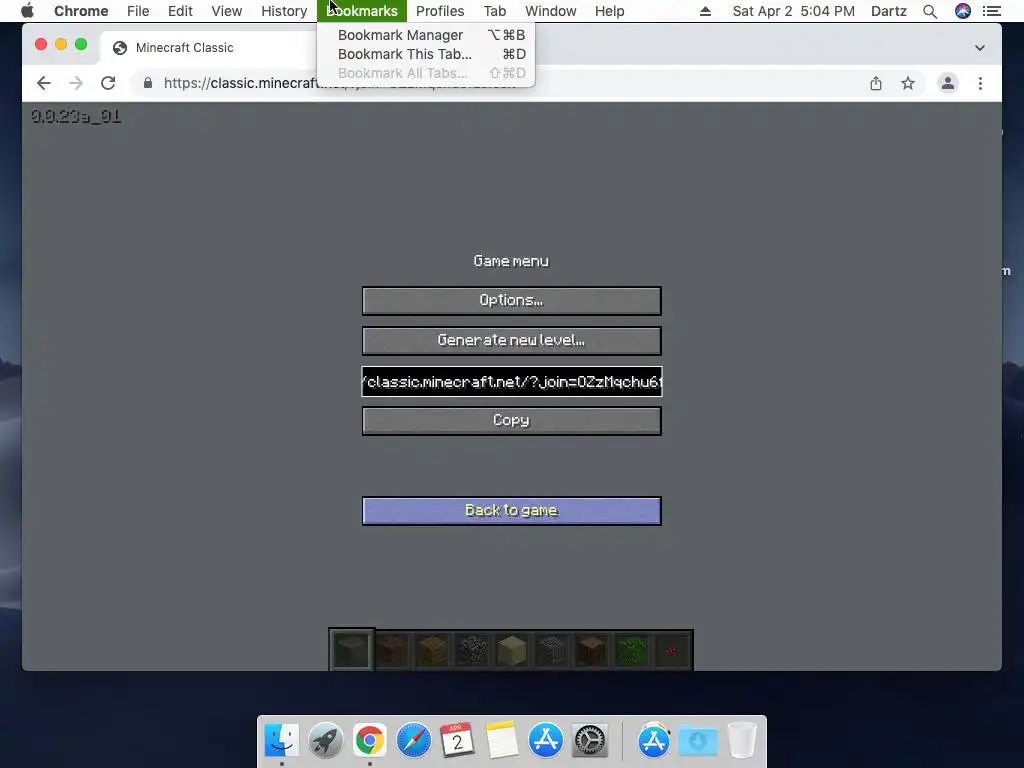Image resolution: width=1024 pixels, height=768 pixels.
Task: Open the left App Store dock icon
Action: tap(545, 740)
